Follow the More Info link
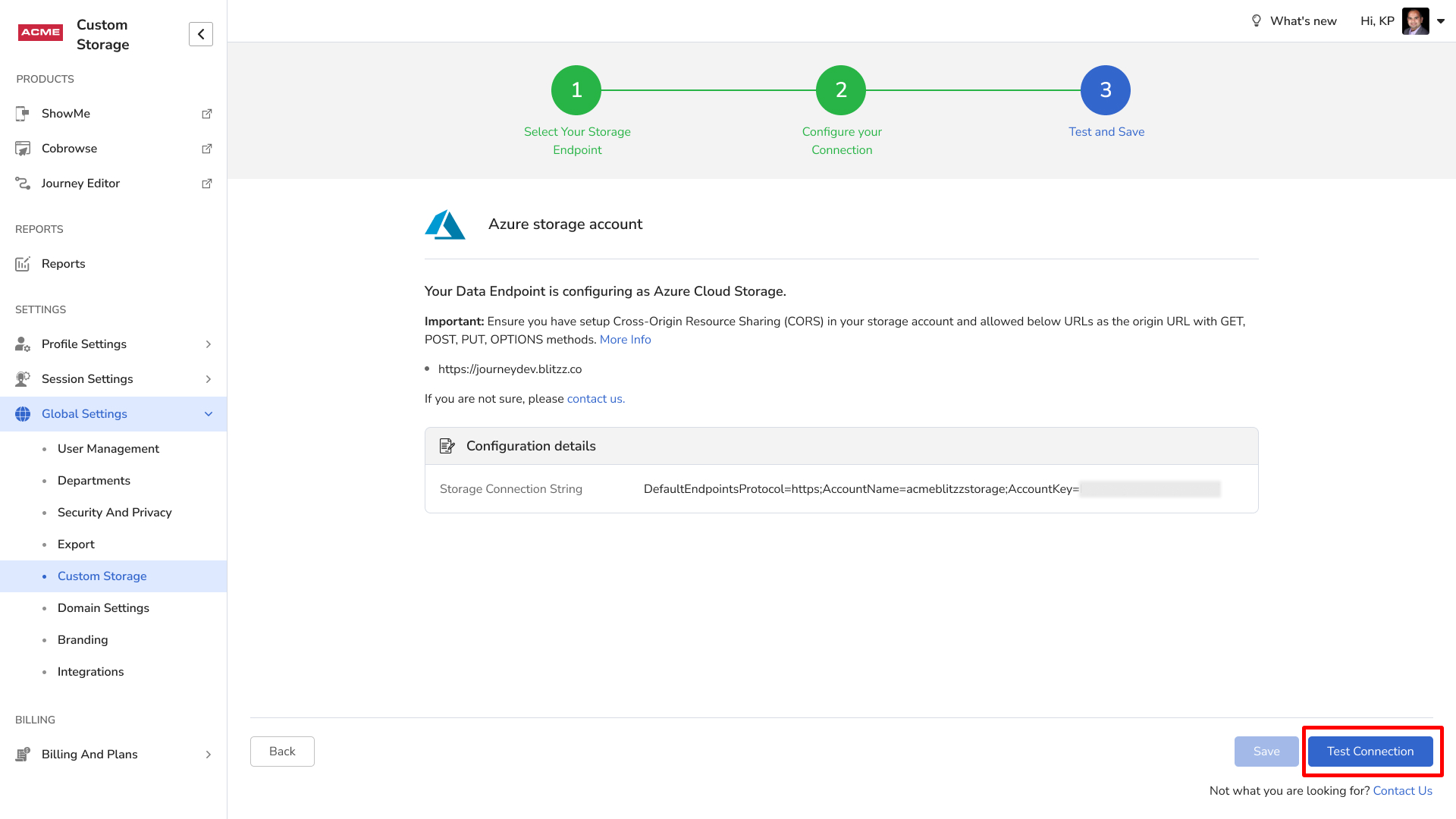The image size is (1456, 819). [x=625, y=340]
